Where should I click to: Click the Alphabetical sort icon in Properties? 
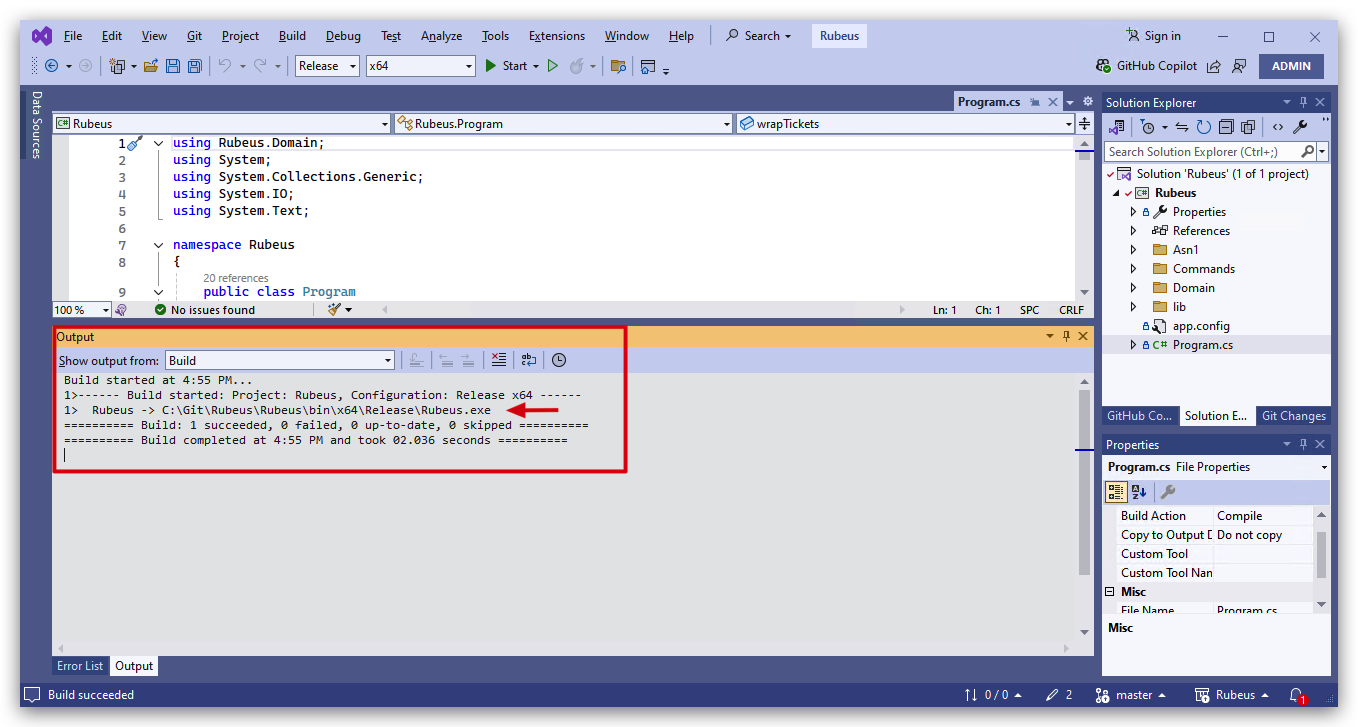click(1139, 491)
